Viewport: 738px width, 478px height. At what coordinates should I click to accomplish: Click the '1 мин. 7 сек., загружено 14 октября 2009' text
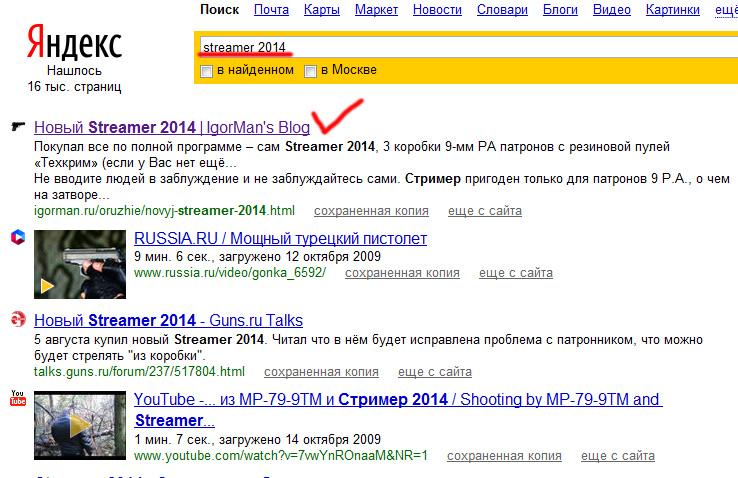[257, 439]
